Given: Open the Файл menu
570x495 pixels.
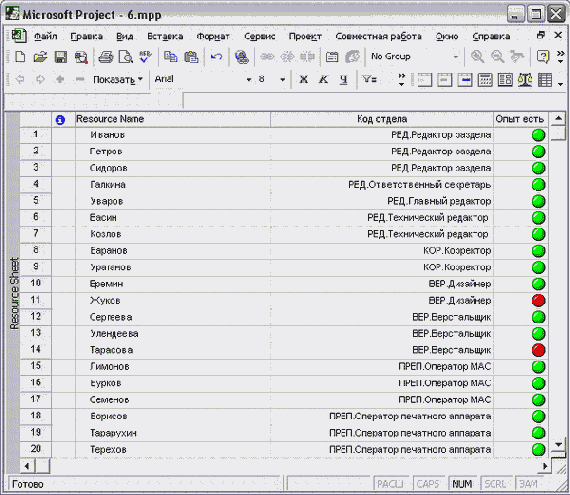Looking at the screenshot, I should coord(46,36).
